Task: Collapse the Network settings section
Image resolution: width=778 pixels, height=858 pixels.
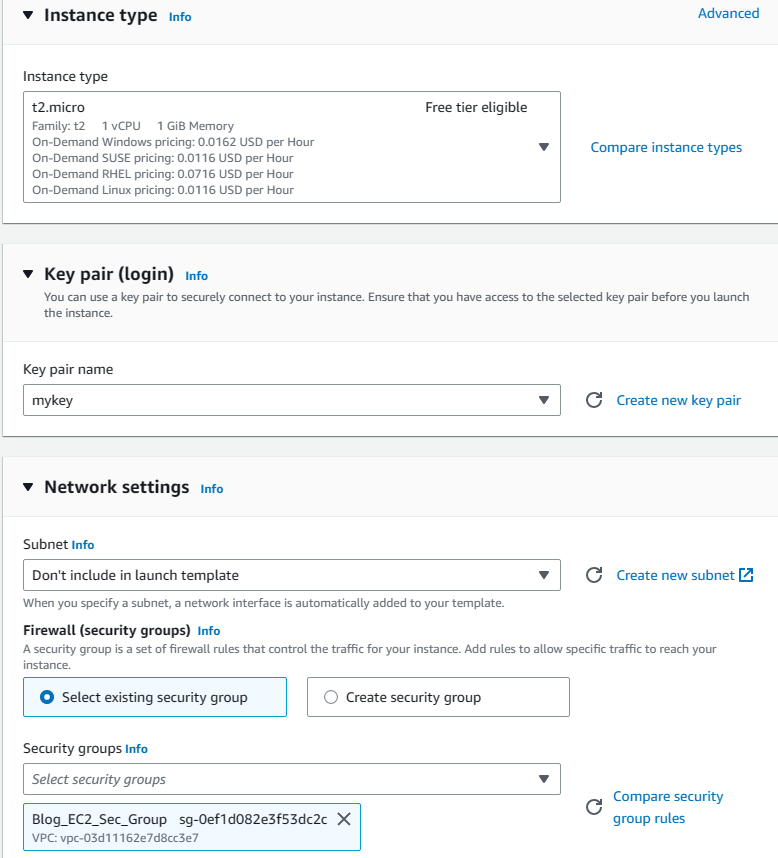Action: 28,487
